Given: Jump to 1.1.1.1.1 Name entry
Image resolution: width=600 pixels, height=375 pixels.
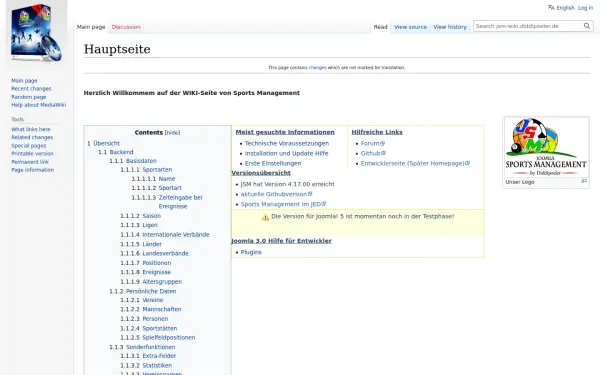Looking at the screenshot, I should click(x=153, y=179).
